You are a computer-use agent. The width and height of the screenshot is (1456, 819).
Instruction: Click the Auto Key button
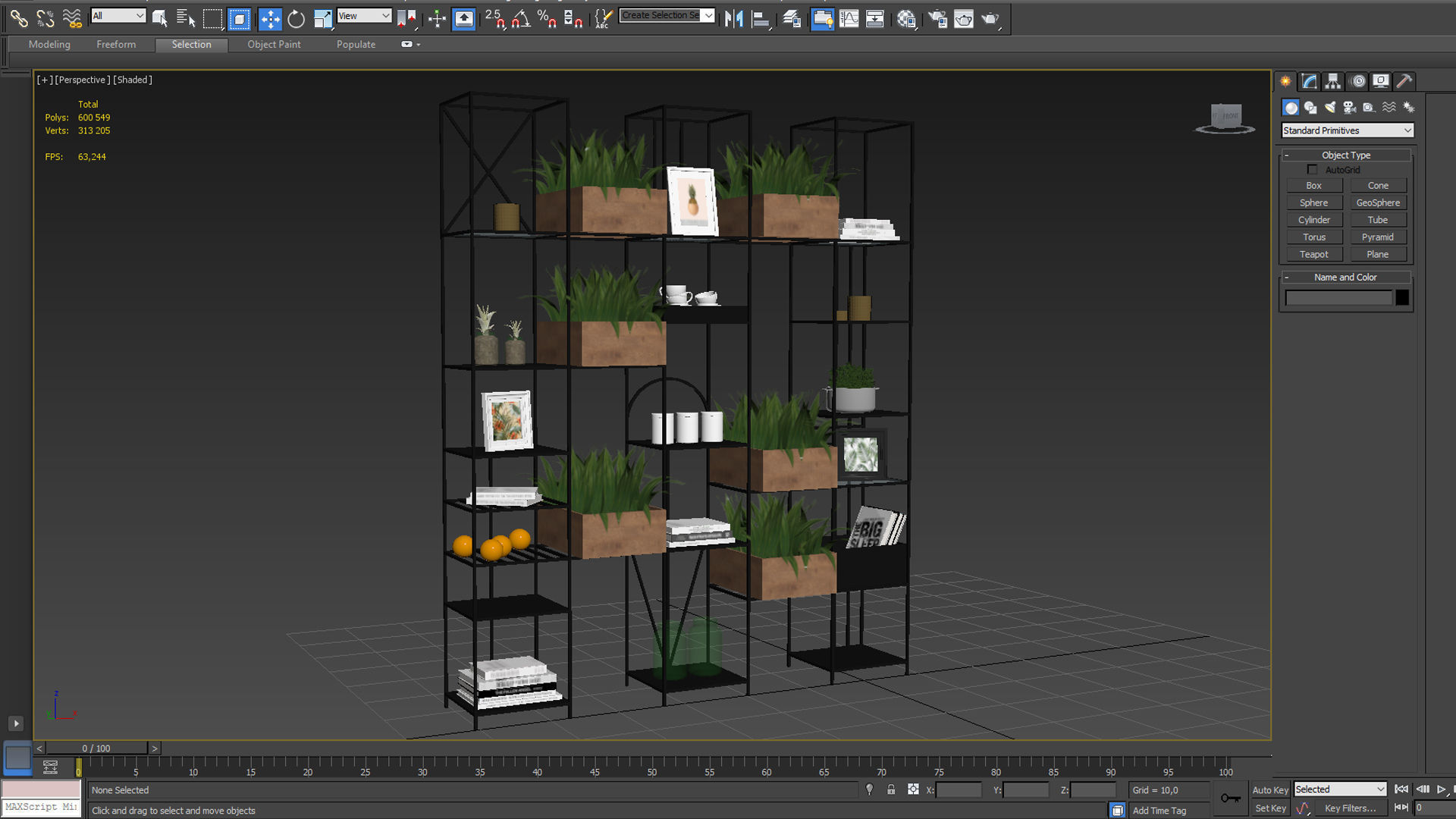[x=1270, y=790]
